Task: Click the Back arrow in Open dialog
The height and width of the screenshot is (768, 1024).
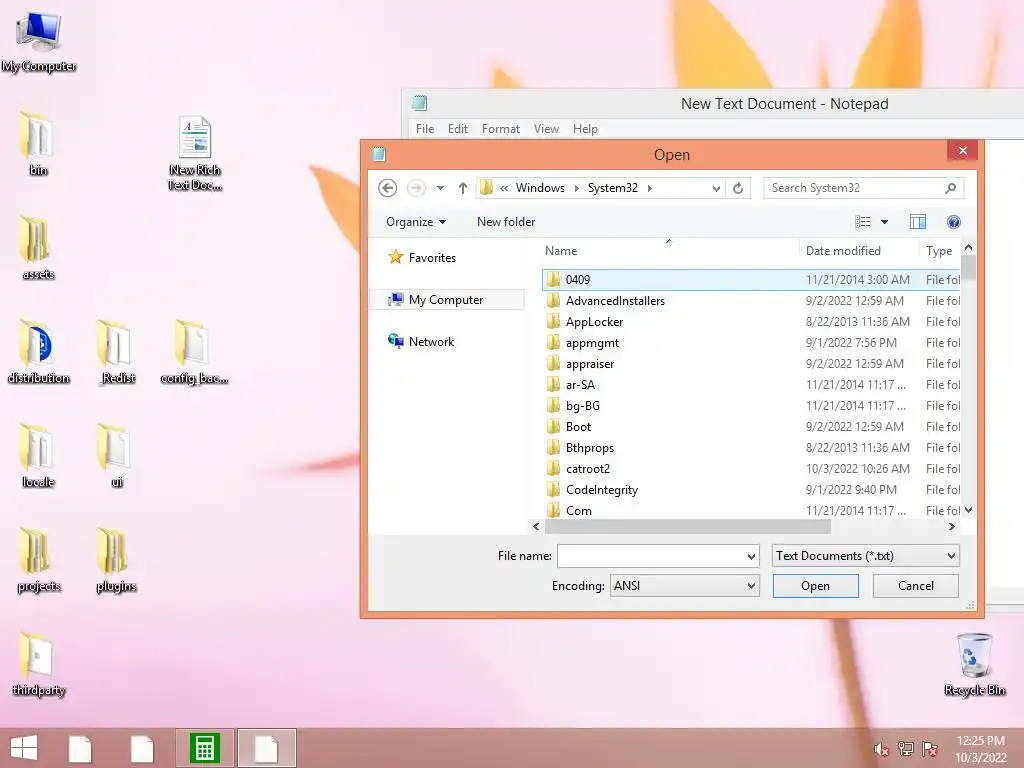Action: (x=387, y=188)
